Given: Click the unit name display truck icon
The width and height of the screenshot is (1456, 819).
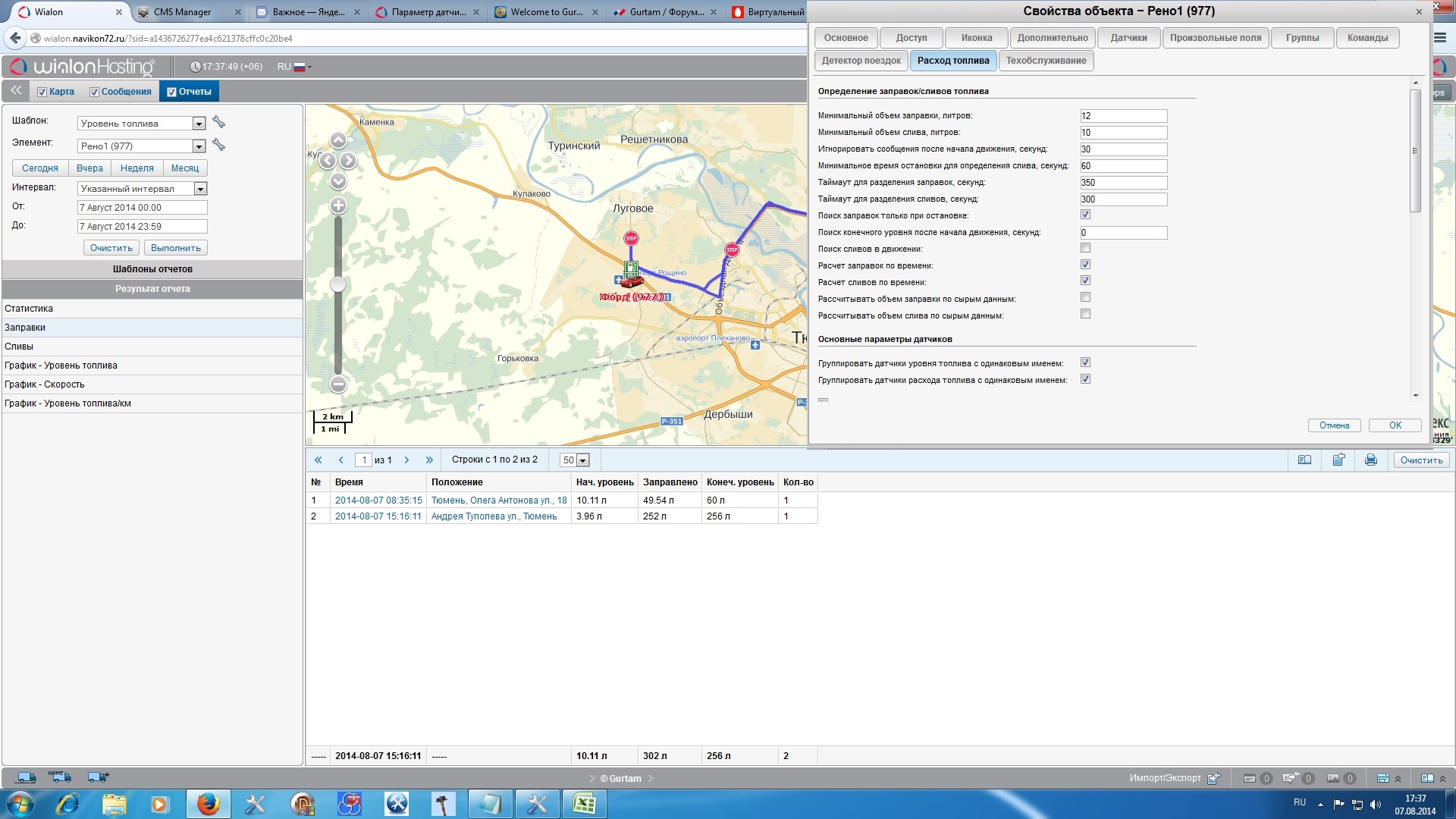Looking at the screenshot, I should [59, 777].
